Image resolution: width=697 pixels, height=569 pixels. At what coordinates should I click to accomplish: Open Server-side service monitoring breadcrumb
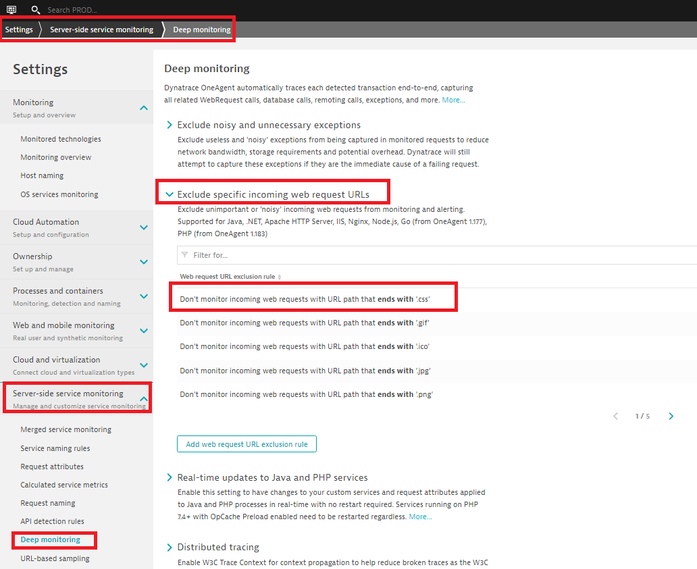tap(101, 30)
